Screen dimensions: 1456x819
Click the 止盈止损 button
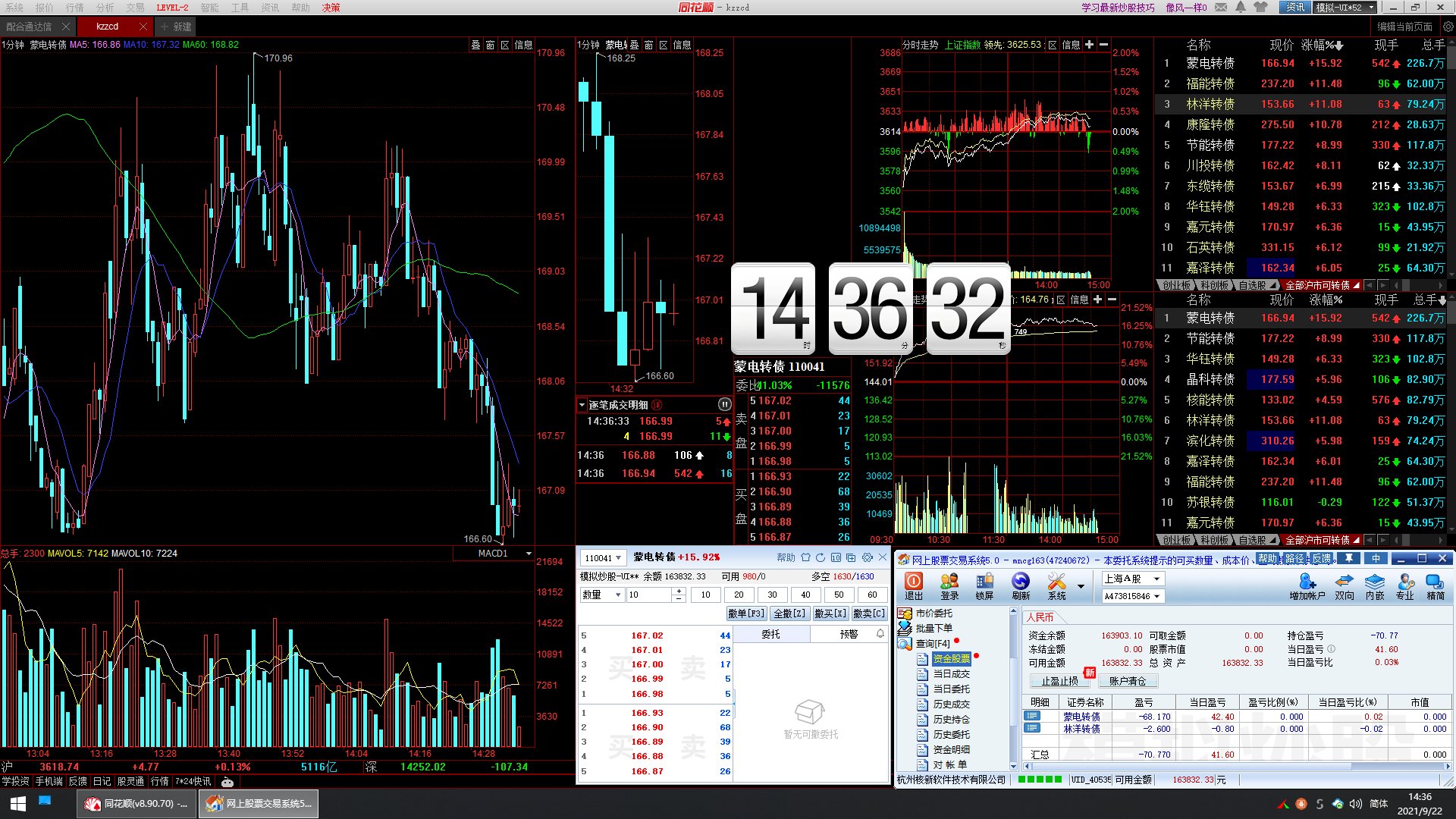(x=1059, y=681)
